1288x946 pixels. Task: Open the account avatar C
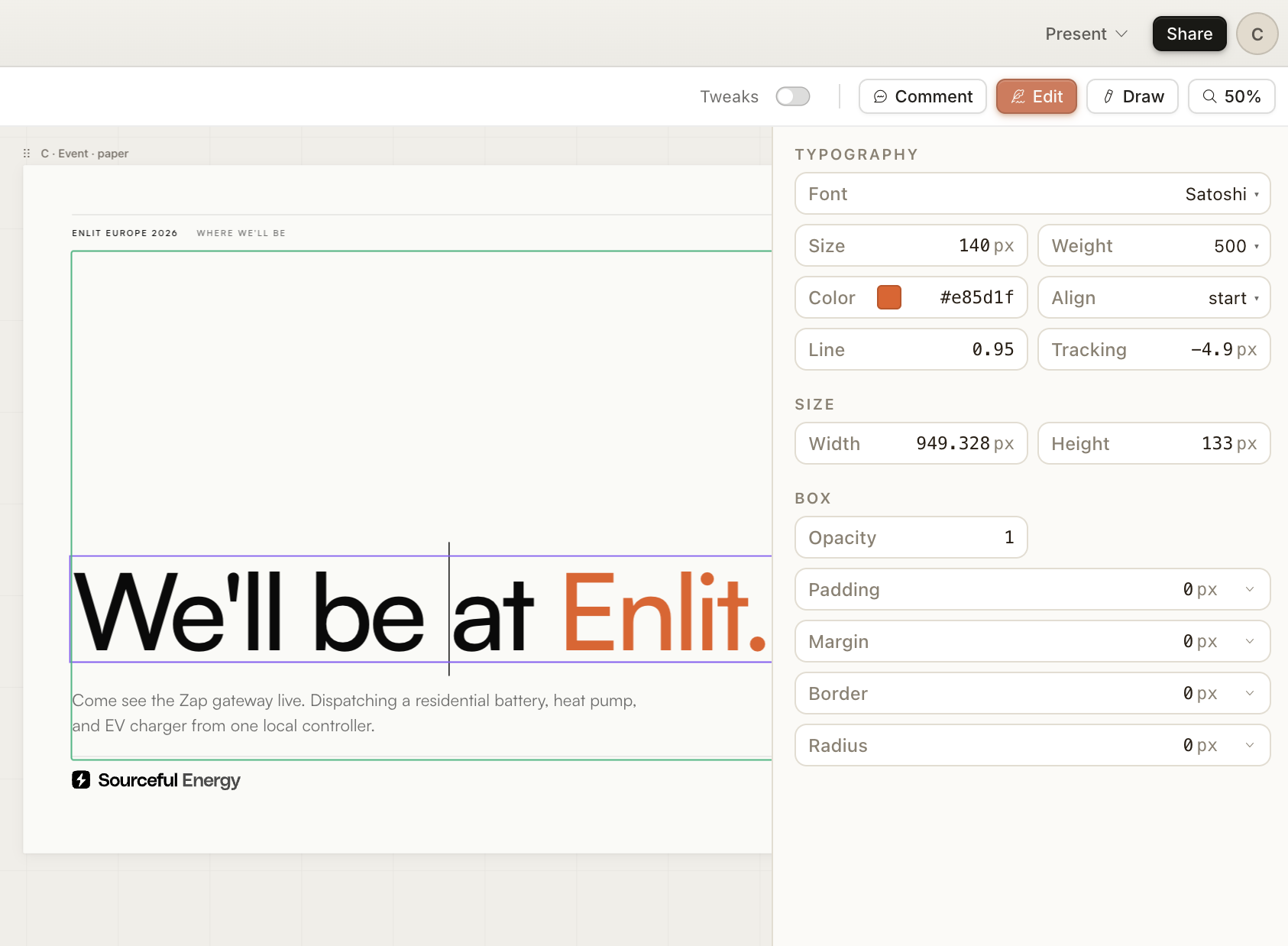(x=1257, y=33)
